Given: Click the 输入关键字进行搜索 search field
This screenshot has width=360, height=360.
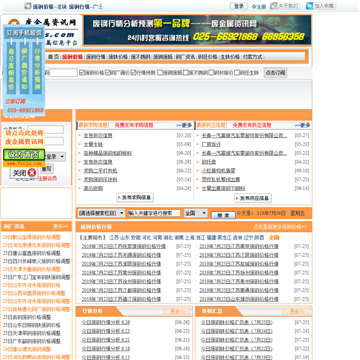Looking at the screenshot, I should [x=155, y=213].
